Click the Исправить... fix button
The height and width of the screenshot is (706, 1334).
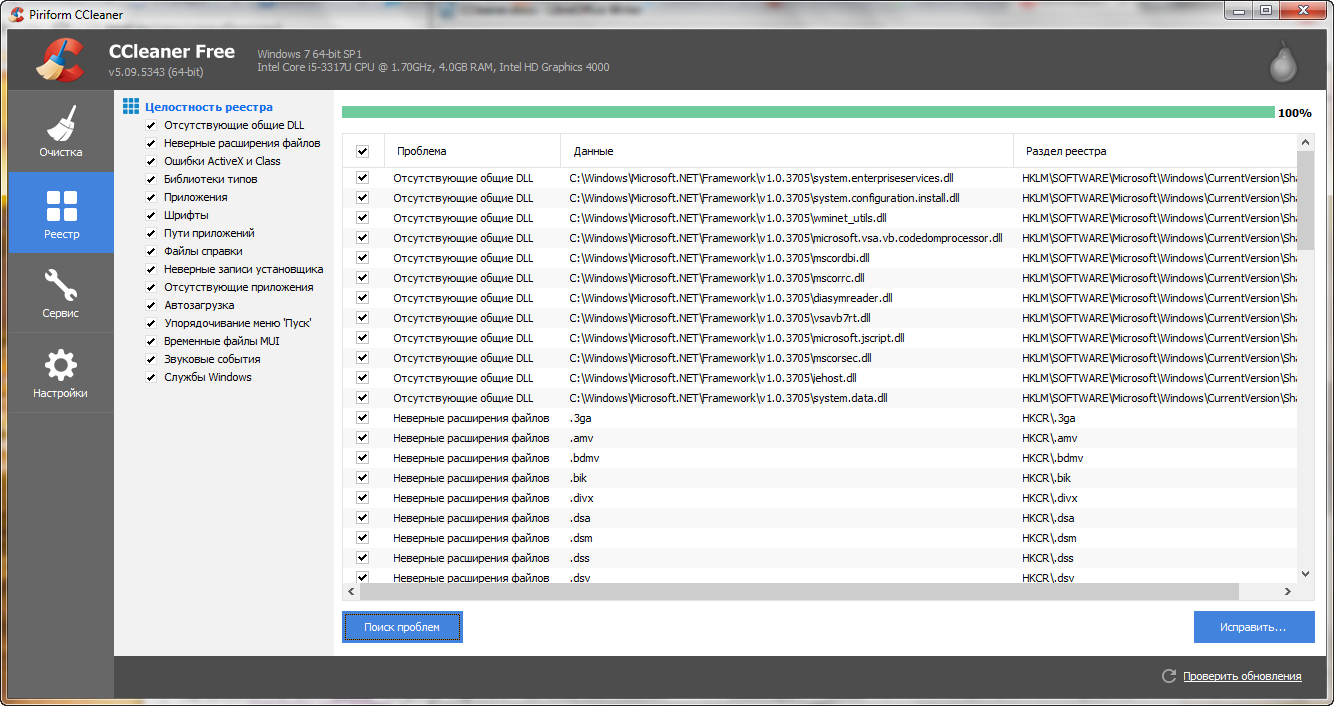[1254, 627]
